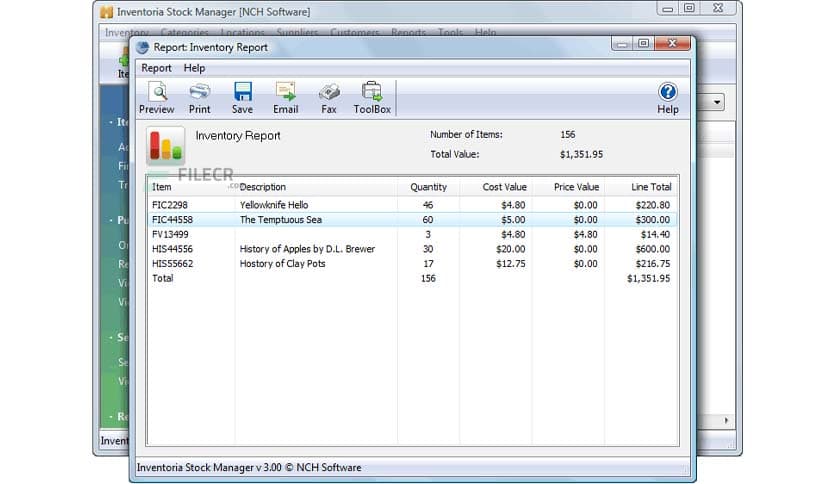Click the Description column header

[263, 187]
